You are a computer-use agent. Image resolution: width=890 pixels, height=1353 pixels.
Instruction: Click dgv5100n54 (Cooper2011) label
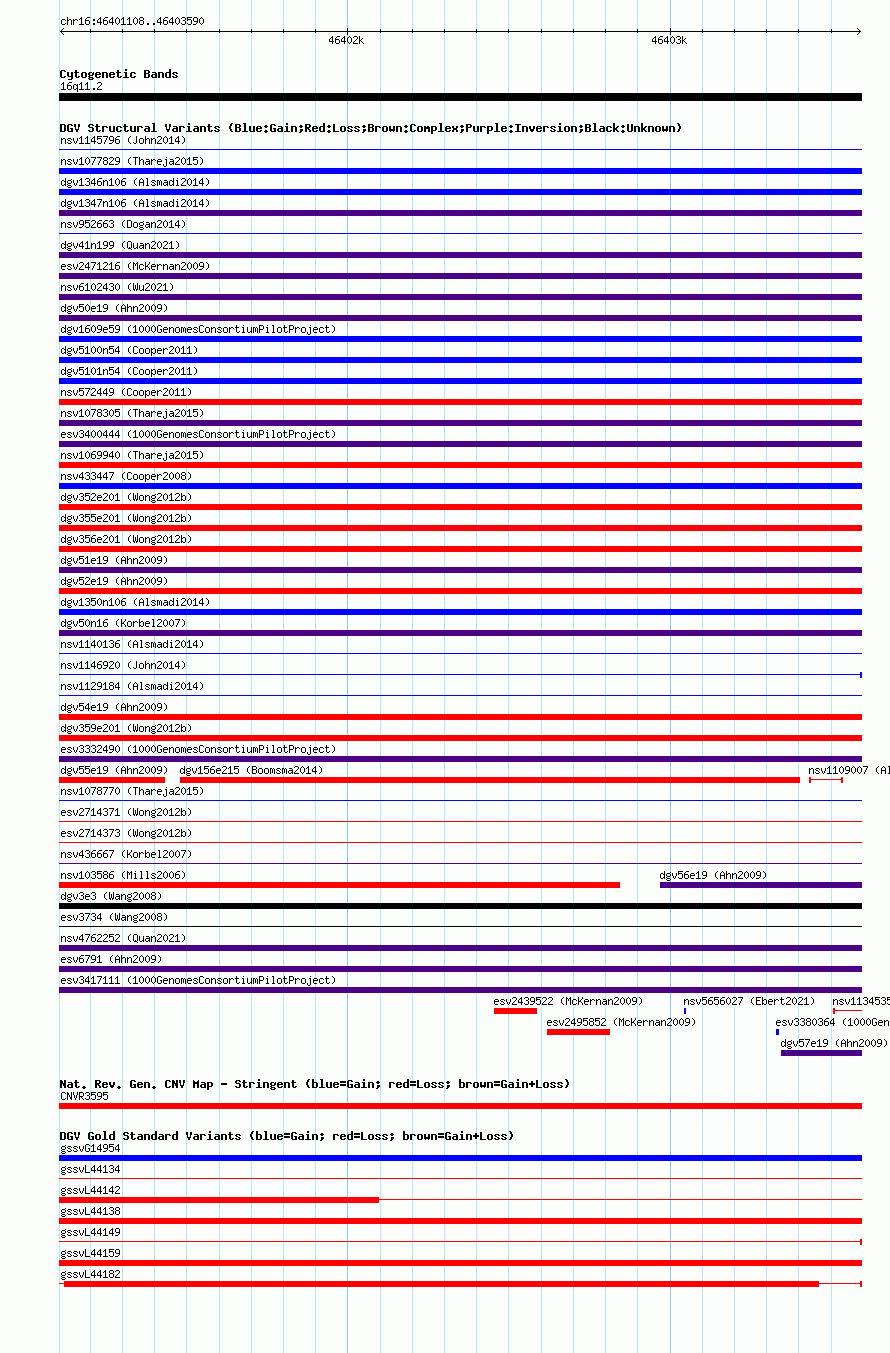(129, 350)
